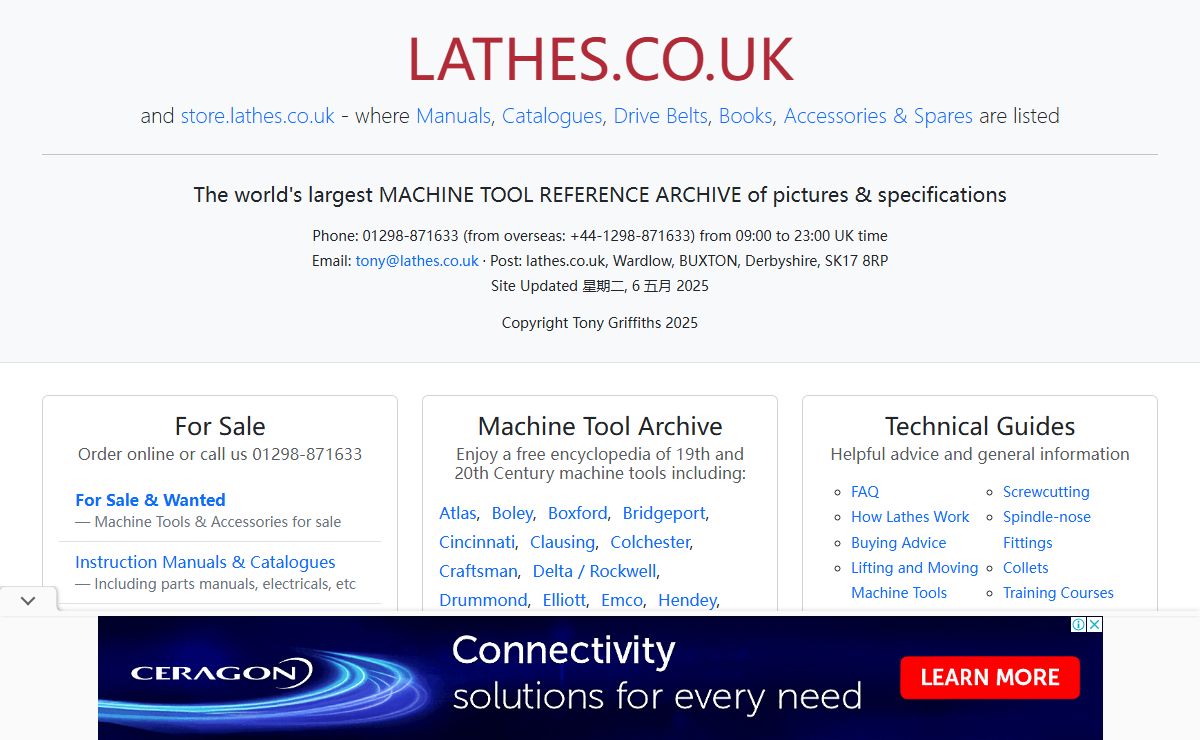
Task: Open the Buying Advice guide
Action: click(x=898, y=543)
